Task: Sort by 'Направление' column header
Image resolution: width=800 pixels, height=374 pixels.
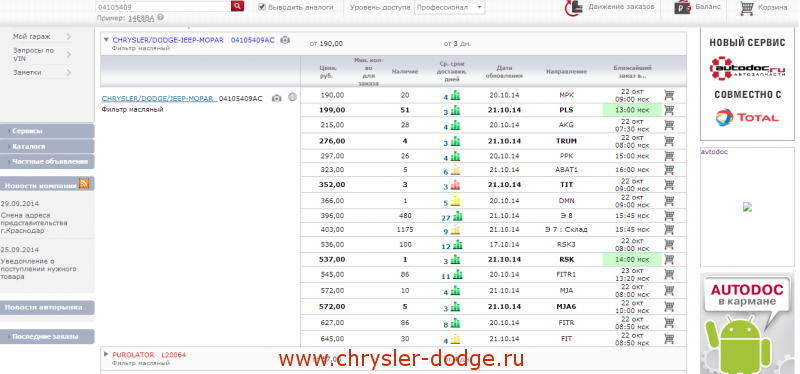Action: pyautogui.click(x=566, y=72)
